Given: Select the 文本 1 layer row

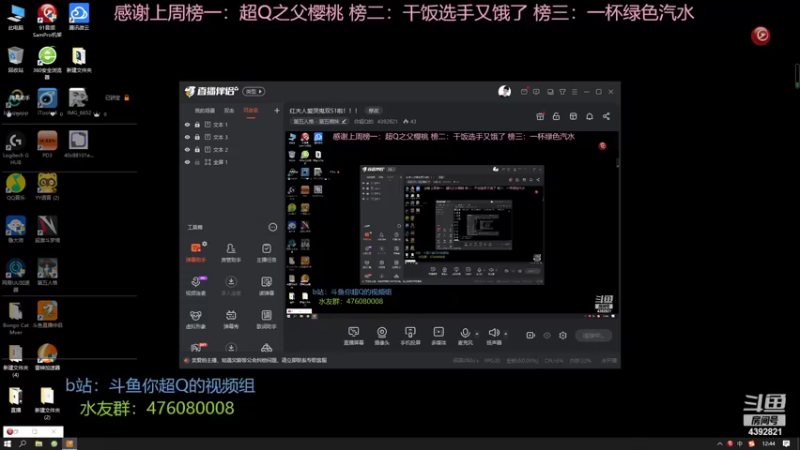Looking at the screenshot, I should pos(232,124).
